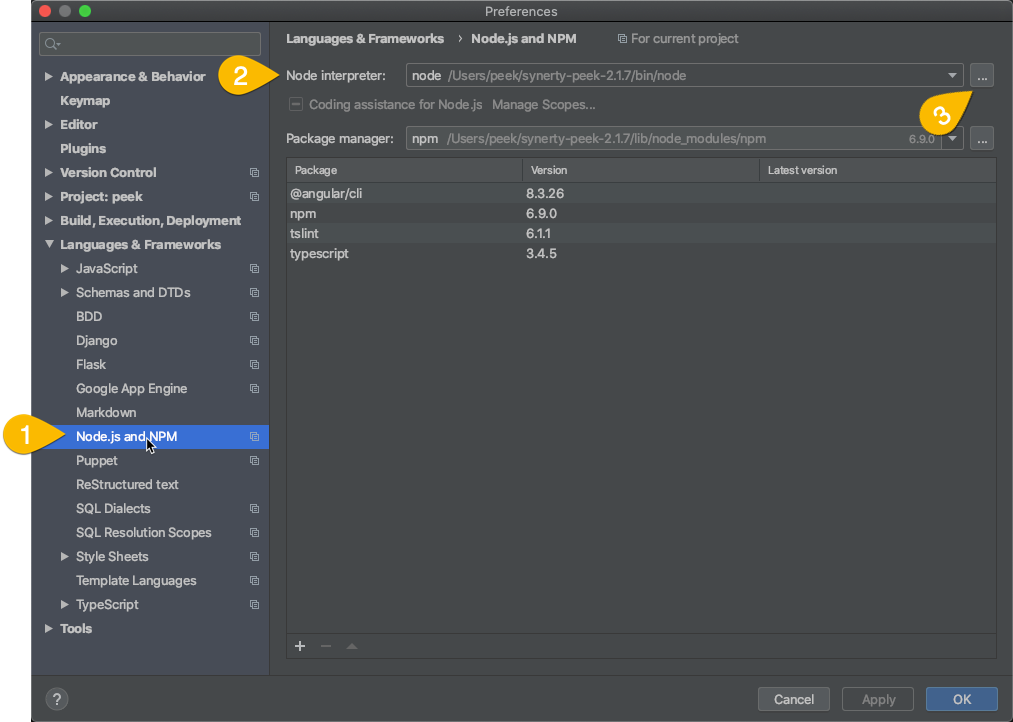Click the Manage Scopes link
This screenshot has width=1013, height=722.
(543, 105)
